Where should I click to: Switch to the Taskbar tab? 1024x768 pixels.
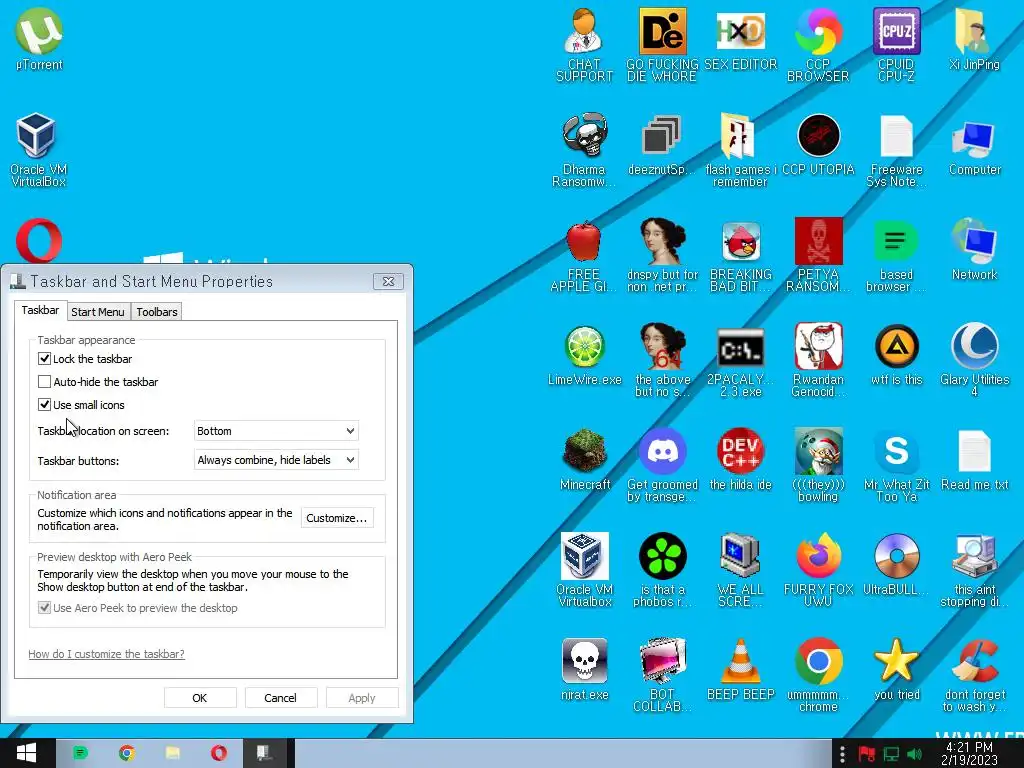(40, 310)
